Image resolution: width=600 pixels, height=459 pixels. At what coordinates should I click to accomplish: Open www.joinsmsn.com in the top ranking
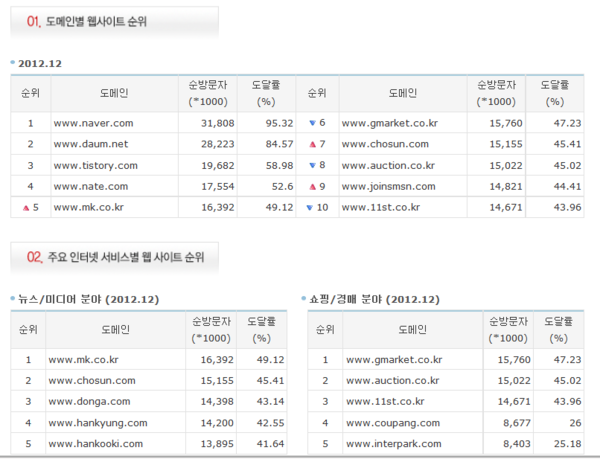pyautogui.click(x=388, y=186)
